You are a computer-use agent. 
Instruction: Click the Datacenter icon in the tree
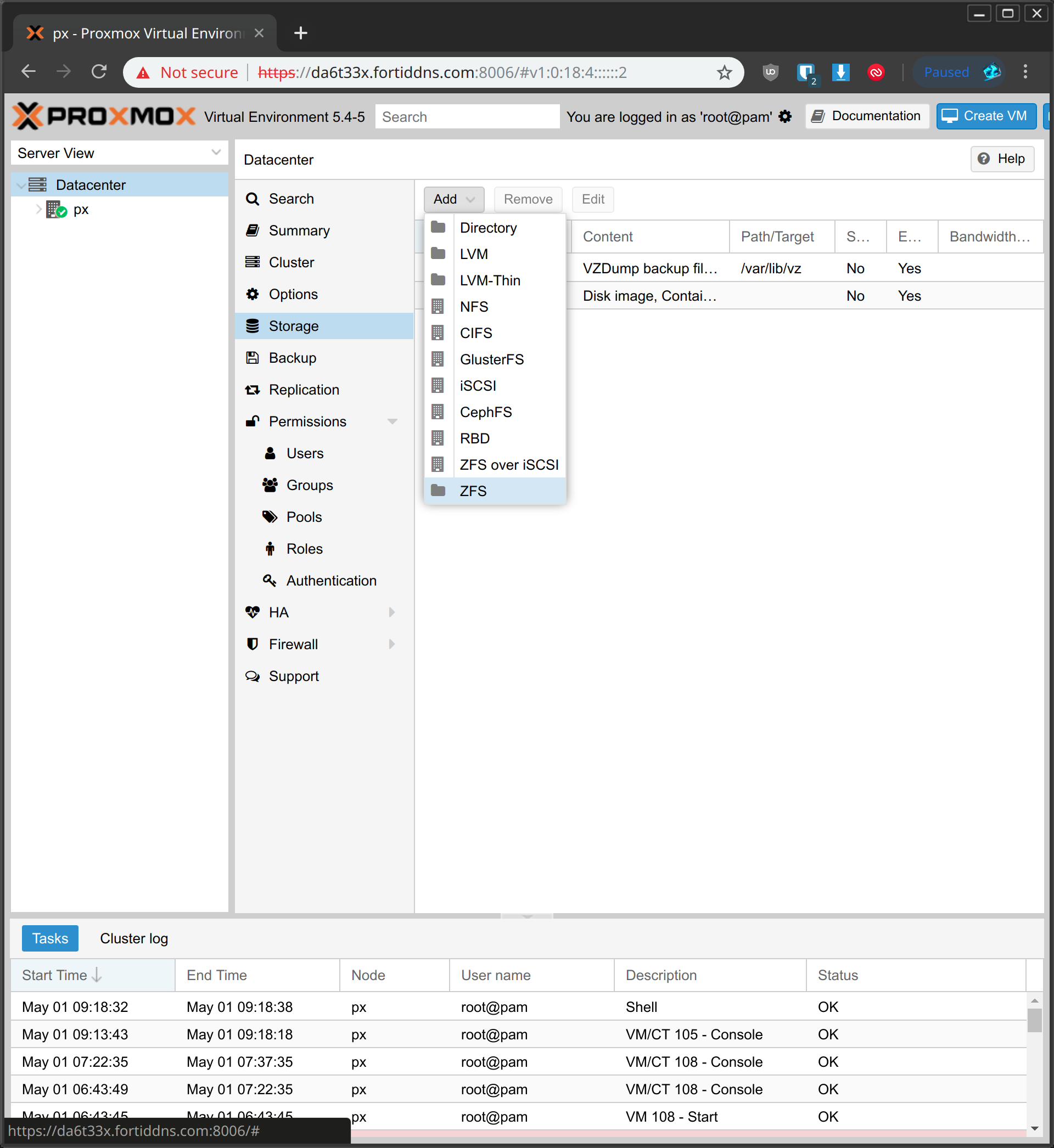click(38, 185)
